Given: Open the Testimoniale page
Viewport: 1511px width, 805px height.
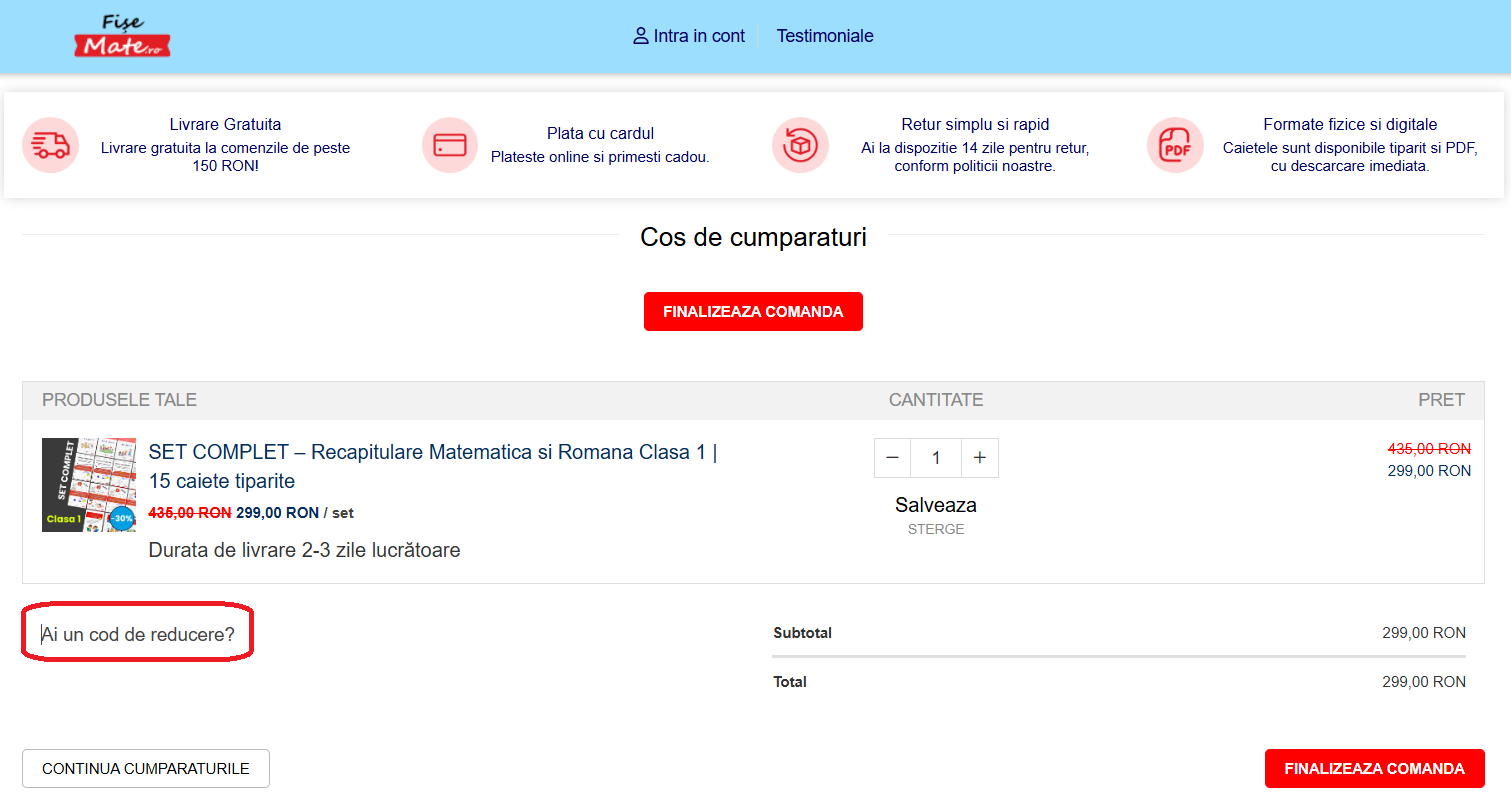Looking at the screenshot, I should (x=825, y=36).
